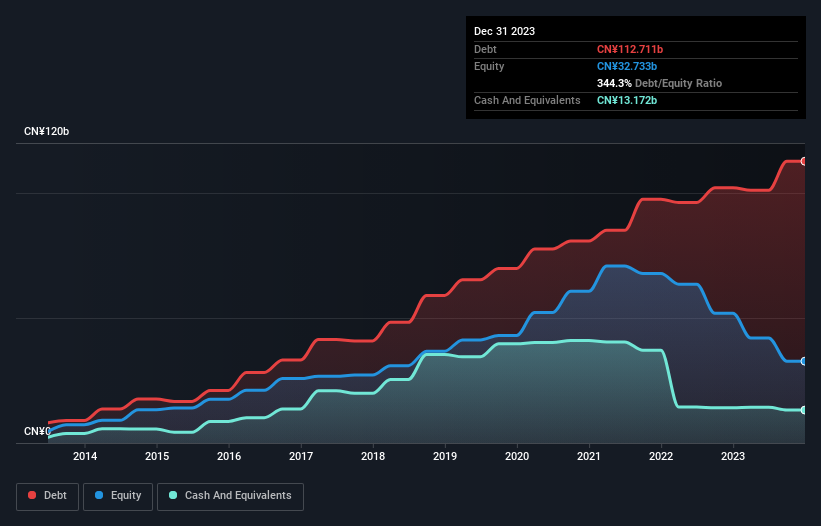Viewport: 821px width, 526px height.
Task: Toggle the Cash And Equivalents legend button
Action: click(x=230, y=496)
